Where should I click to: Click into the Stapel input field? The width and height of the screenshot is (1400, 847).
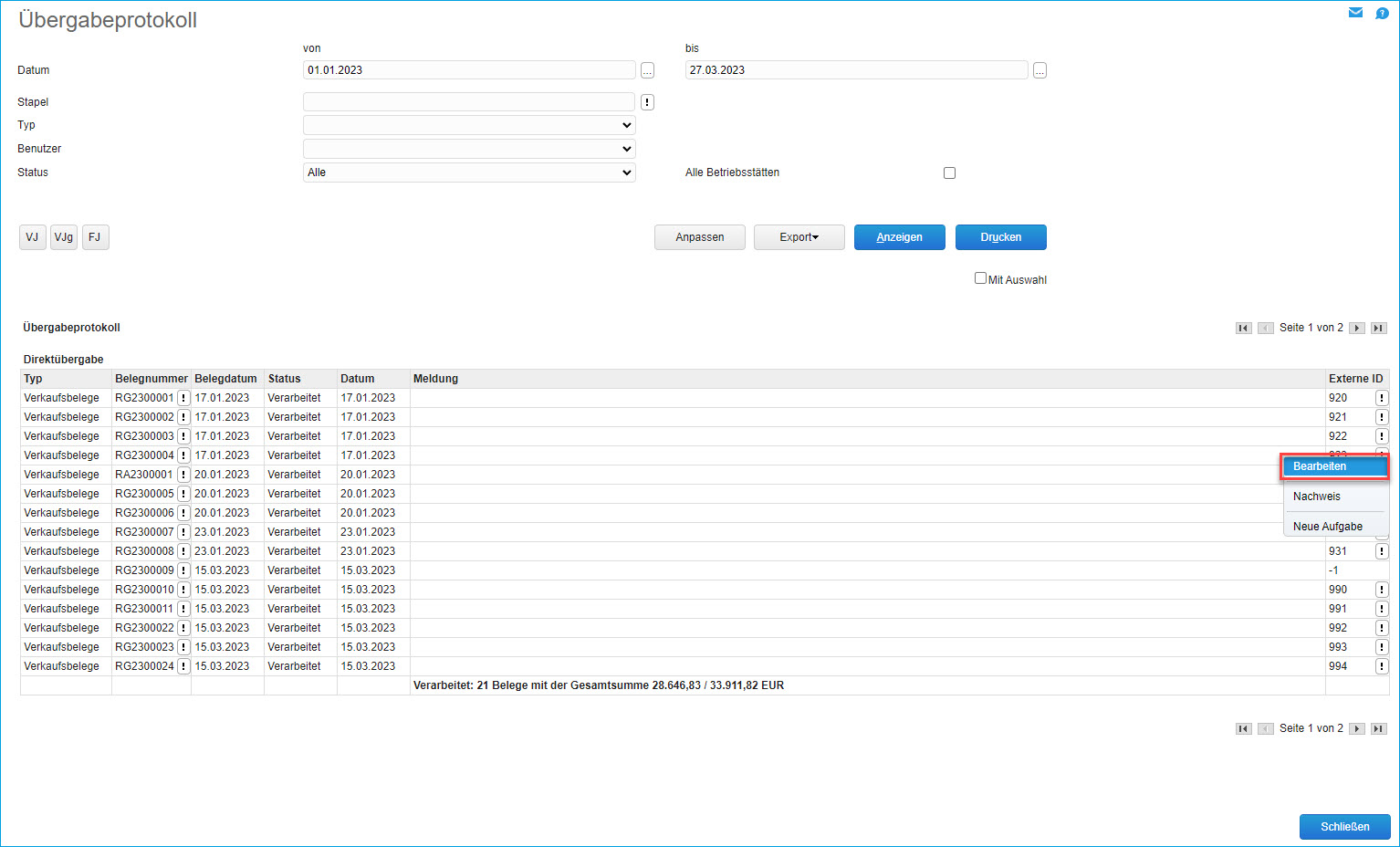click(468, 102)
